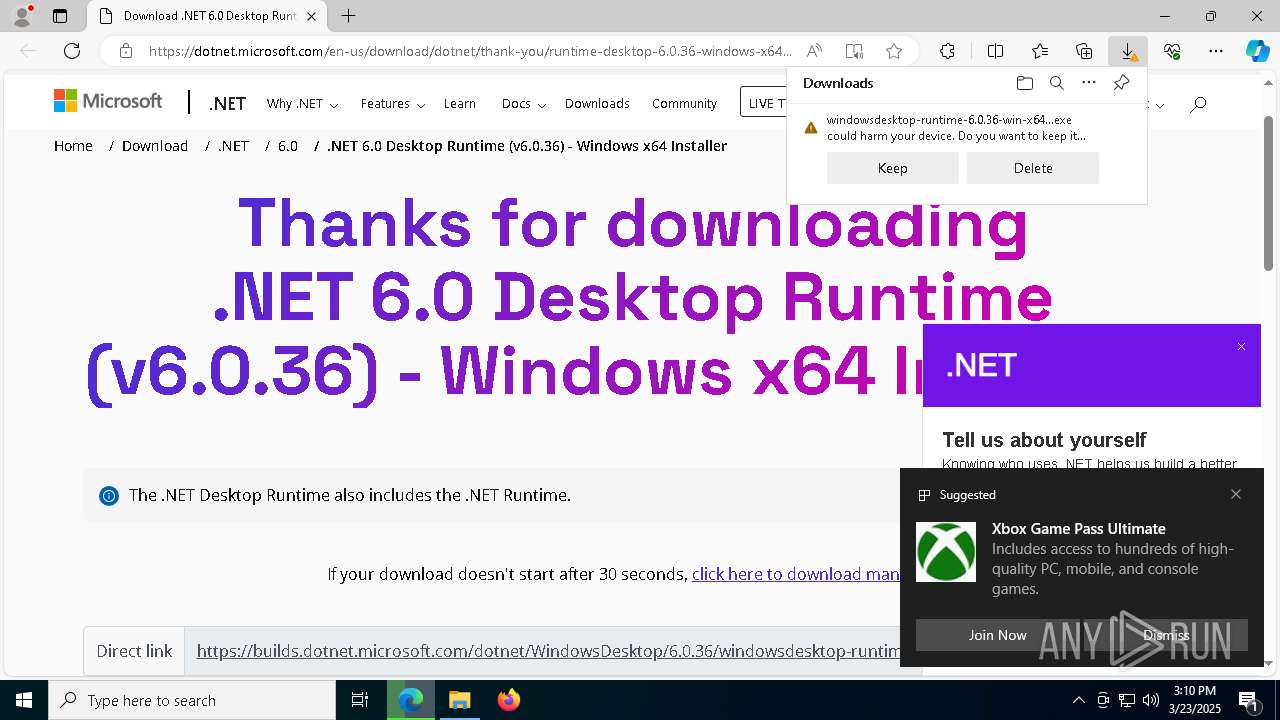The height and width of the screenshot is (720, 1280).
Task: Toggle split screen view
Action: 996,51
